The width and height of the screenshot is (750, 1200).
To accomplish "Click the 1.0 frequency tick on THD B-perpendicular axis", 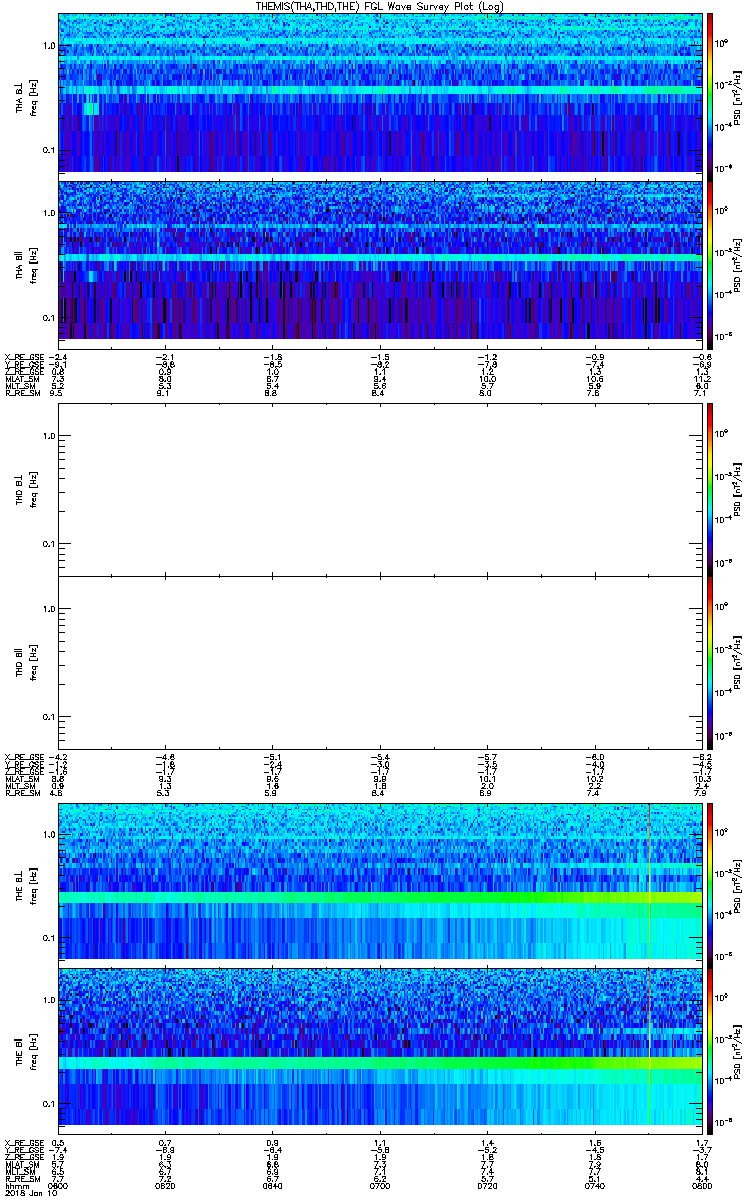I will (48, 436).
